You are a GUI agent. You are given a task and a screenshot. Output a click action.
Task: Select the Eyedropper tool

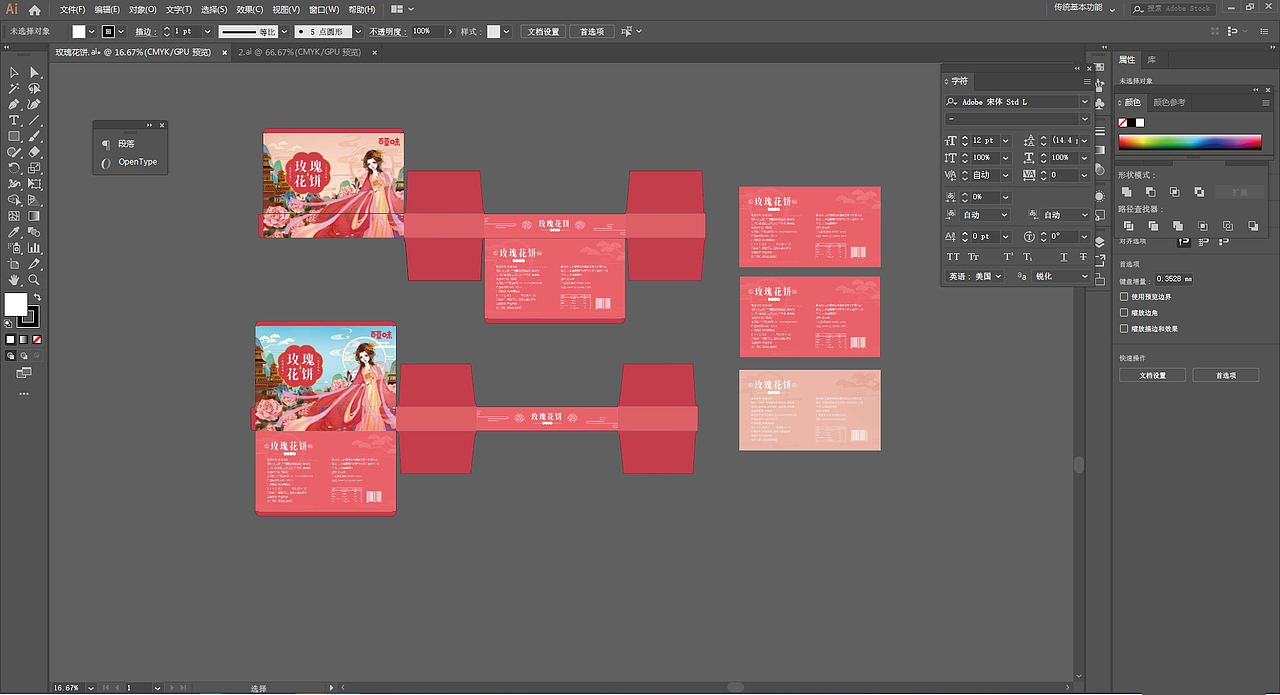point(14,232)
